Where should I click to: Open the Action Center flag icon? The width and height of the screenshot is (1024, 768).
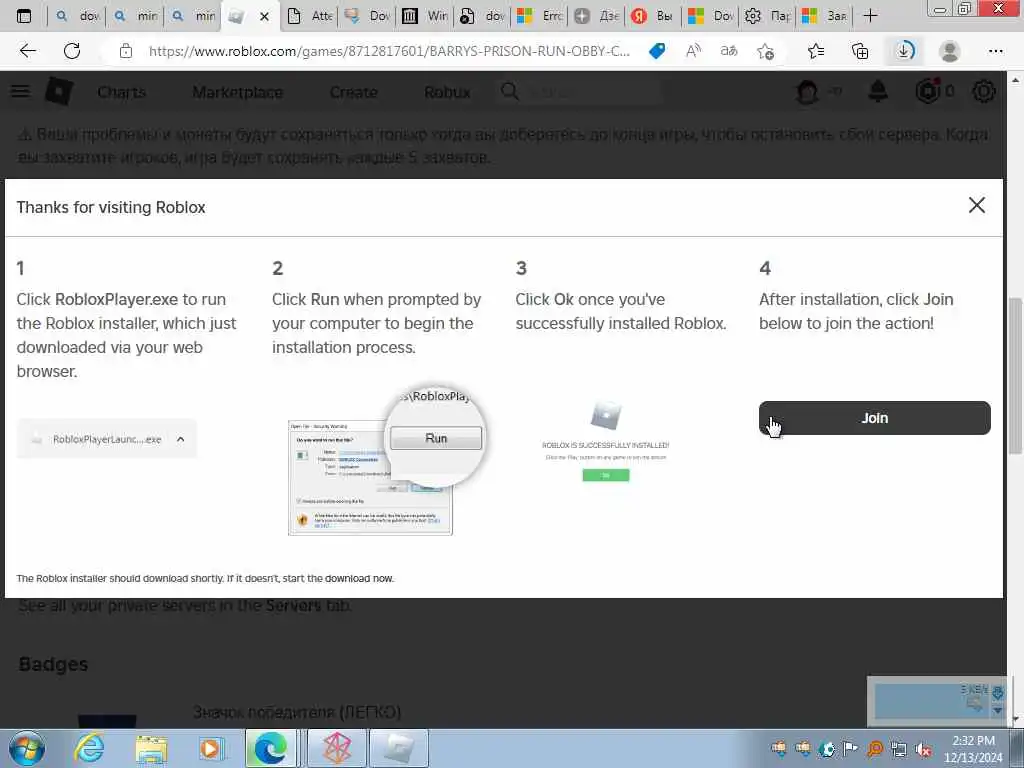(x=850, y=748)
